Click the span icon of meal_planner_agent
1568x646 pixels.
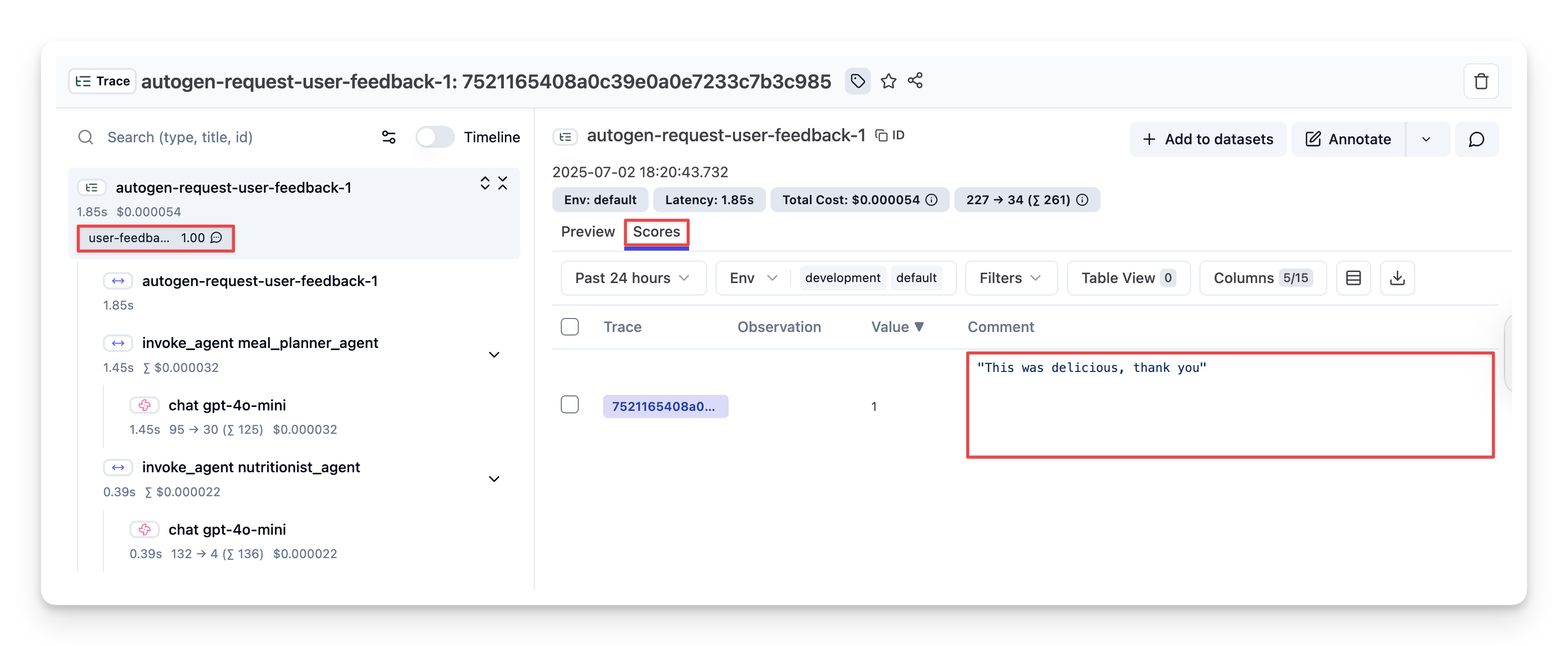[118, 343]
